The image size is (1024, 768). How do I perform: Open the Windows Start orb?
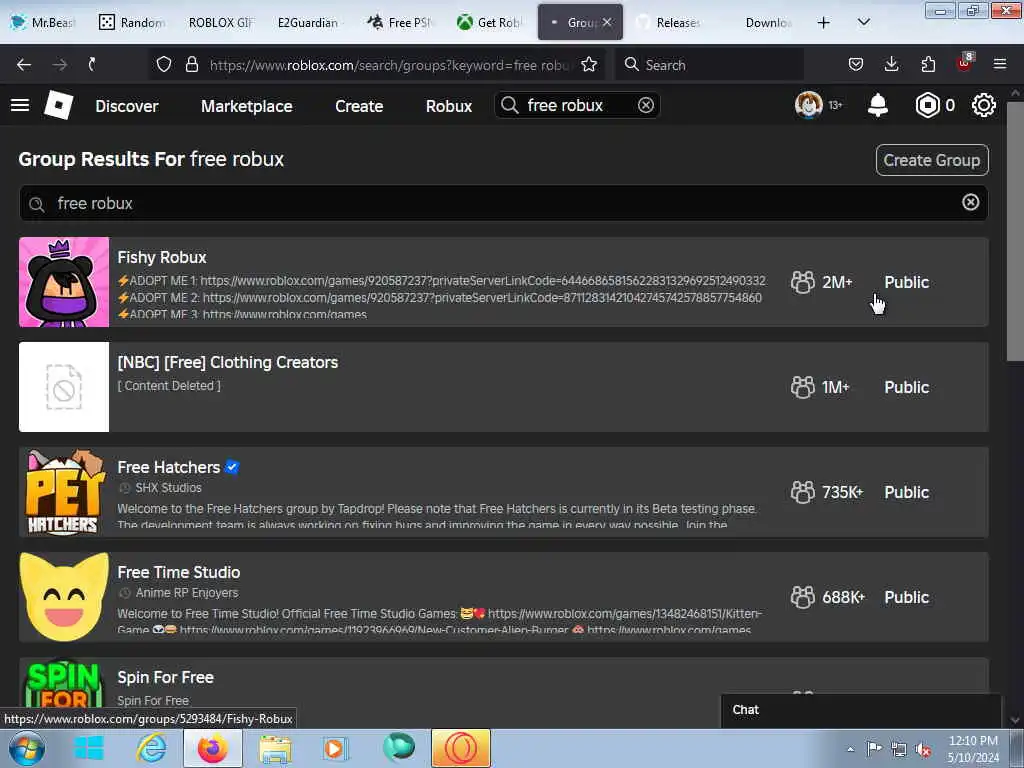pos(26,748)
